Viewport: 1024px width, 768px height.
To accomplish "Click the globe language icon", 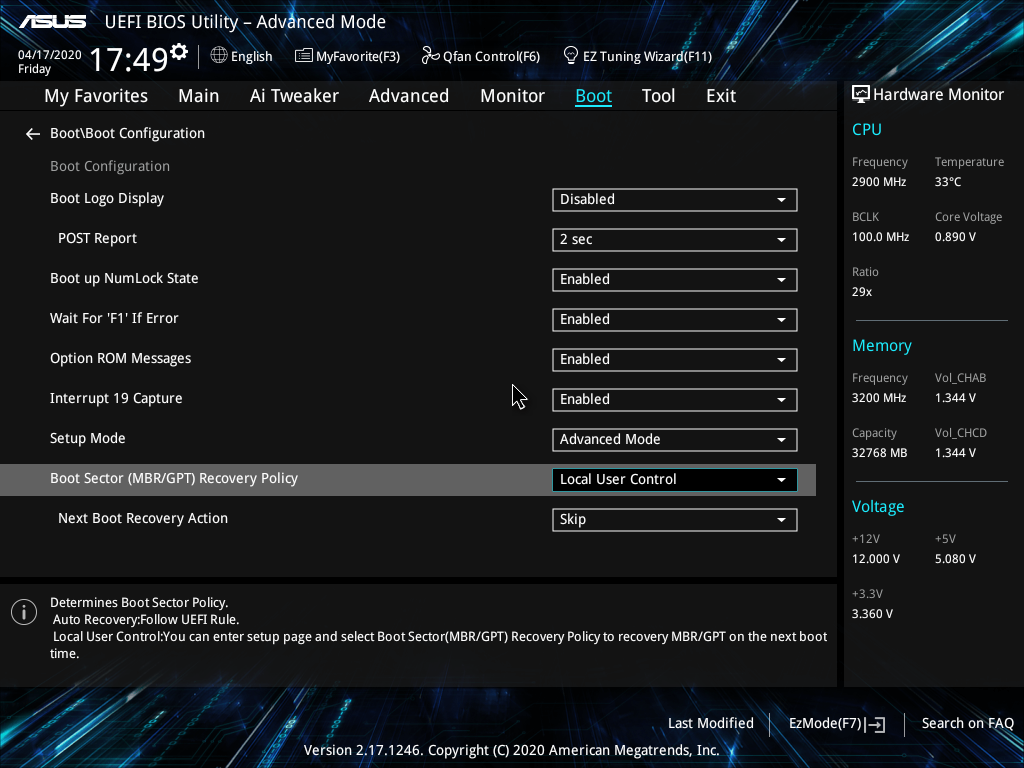I will pyautogui.click(x=219, y=56).
